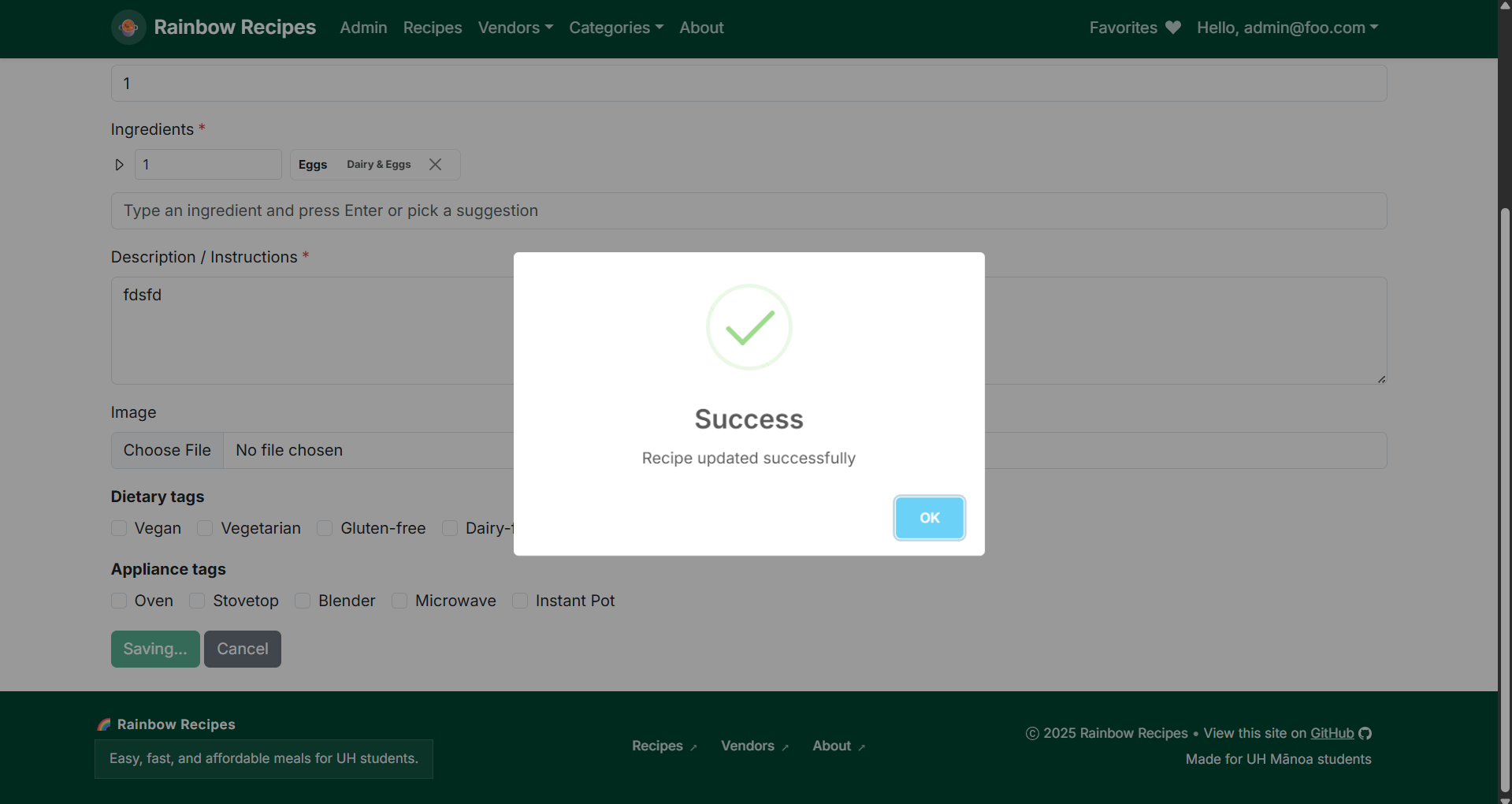This screenshot has width=1512, height=804.
Task: Open the admin@foo.com account dropdown
Action: click(1287, 28)
